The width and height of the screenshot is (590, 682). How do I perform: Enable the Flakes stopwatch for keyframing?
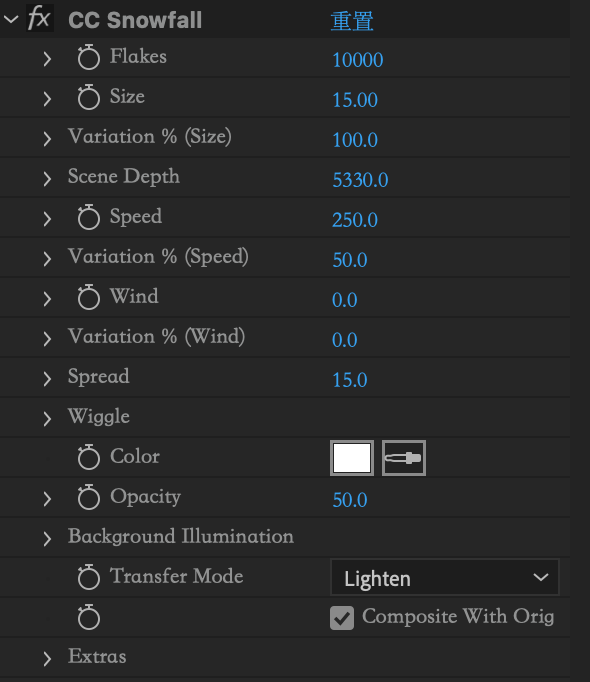[89, 57]
